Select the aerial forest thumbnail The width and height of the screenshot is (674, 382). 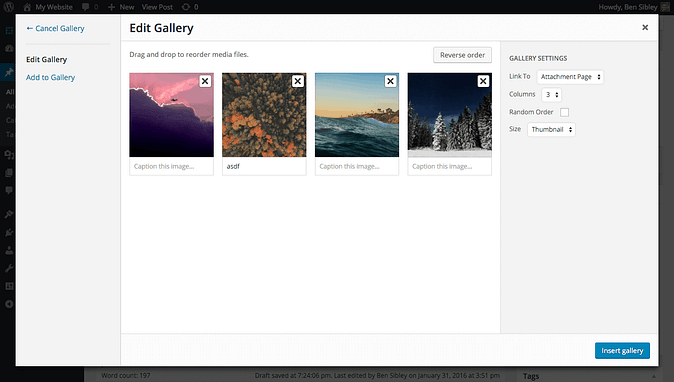264,115
